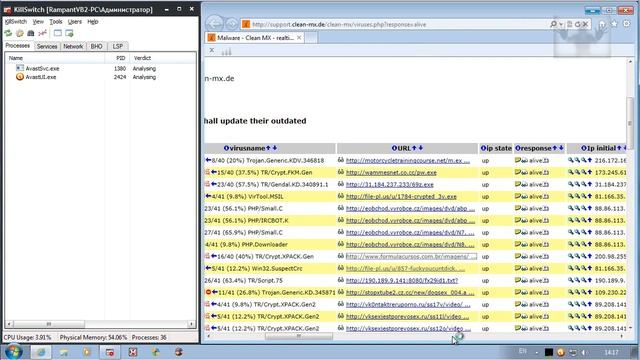This screenshot has height=360, width=640.
Task: Click the browser horizontal scrollbar thumb
Action: point(299,337)
